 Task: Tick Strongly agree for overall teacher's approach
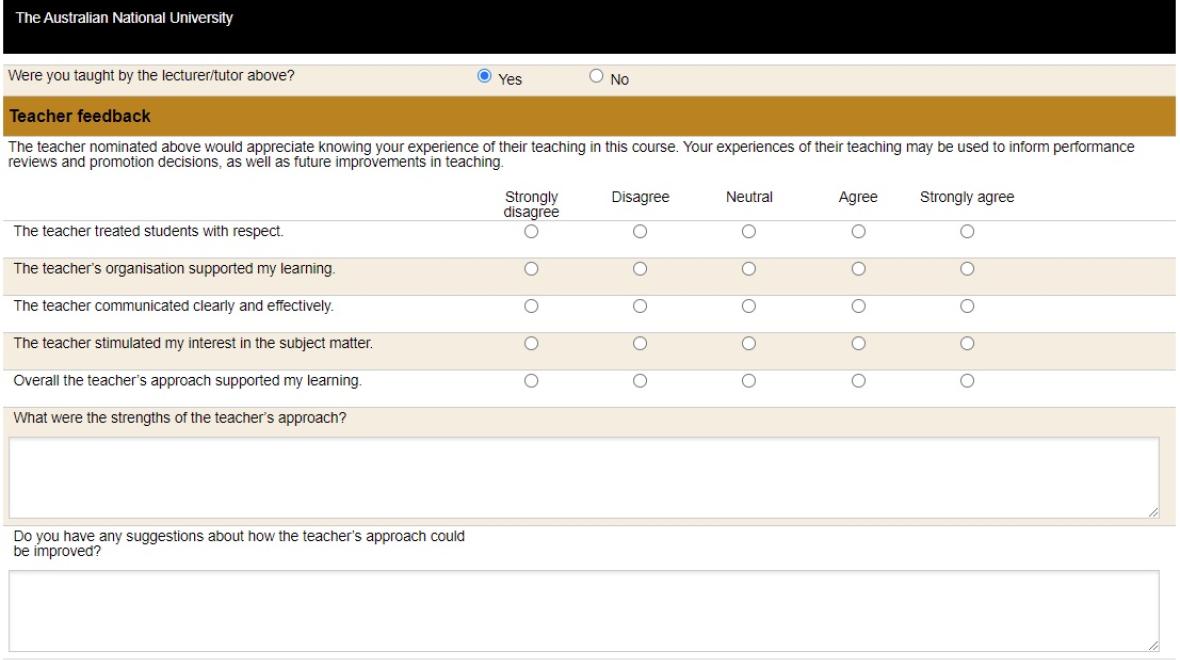point(967,381)
